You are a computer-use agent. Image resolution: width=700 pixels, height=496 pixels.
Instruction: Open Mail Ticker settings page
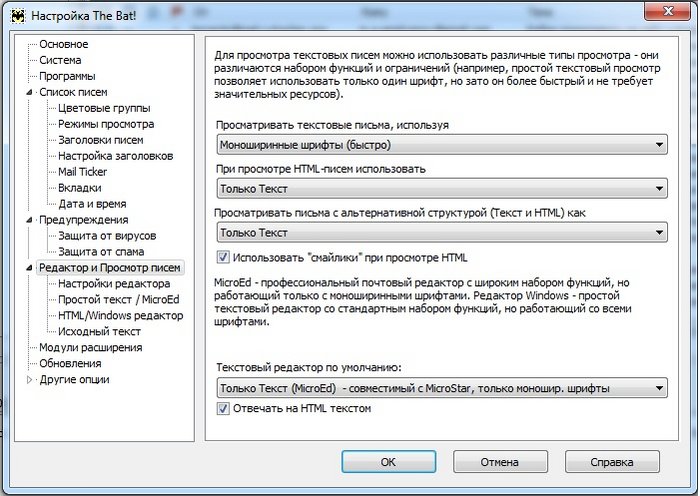[x=83, y=172]
